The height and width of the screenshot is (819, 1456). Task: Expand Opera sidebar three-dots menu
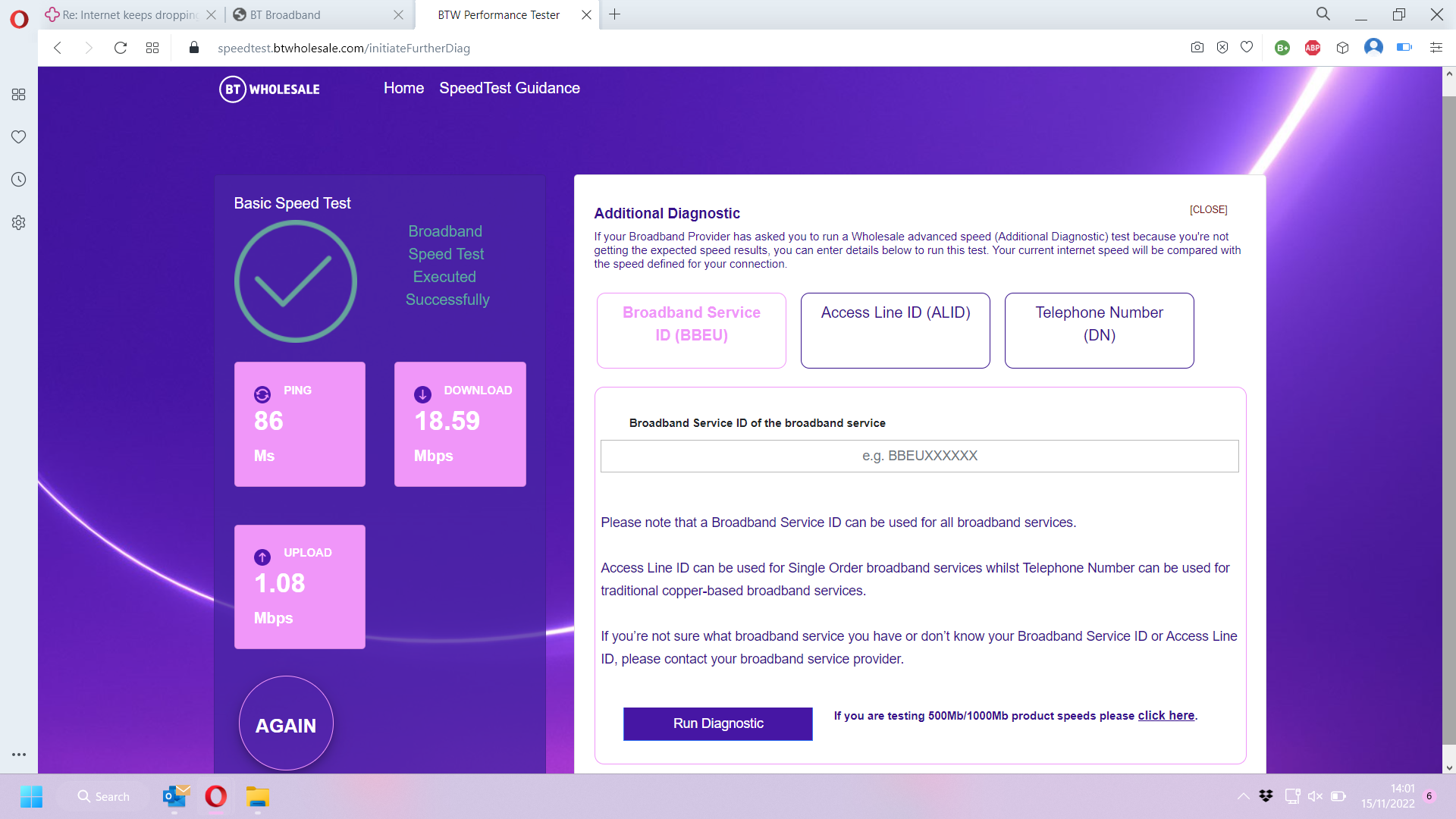pyautogui.click(x=19, y=755)
